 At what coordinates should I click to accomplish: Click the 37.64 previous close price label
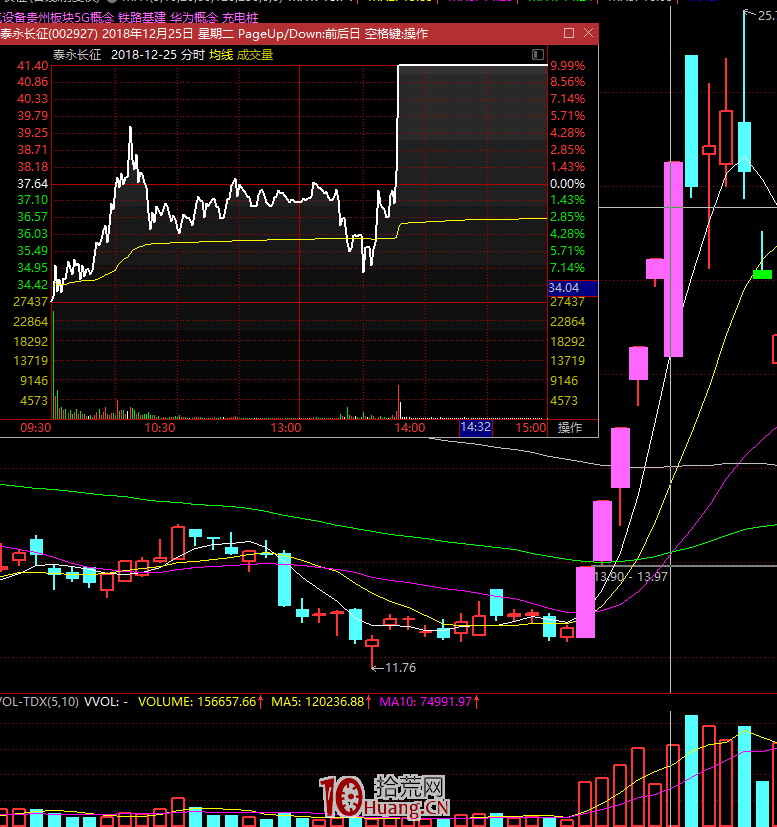(x=33, y=184)
